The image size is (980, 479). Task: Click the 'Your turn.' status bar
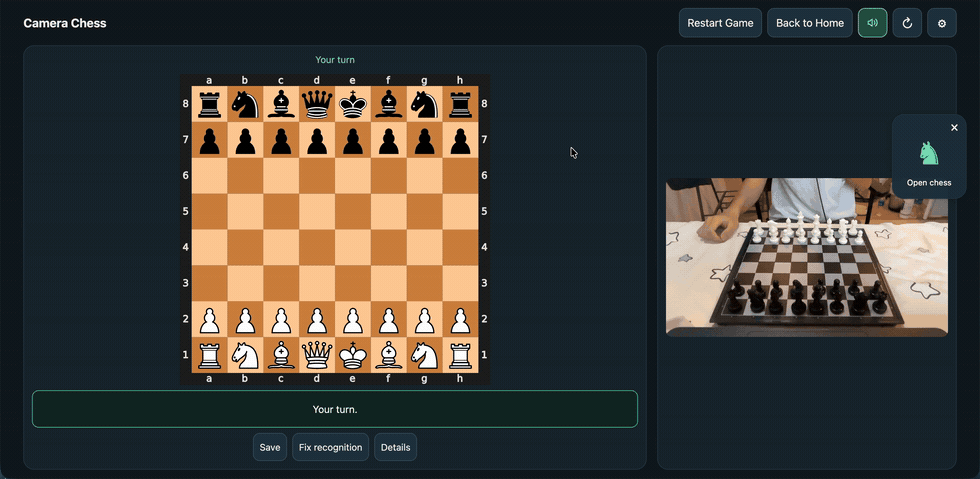335,409
